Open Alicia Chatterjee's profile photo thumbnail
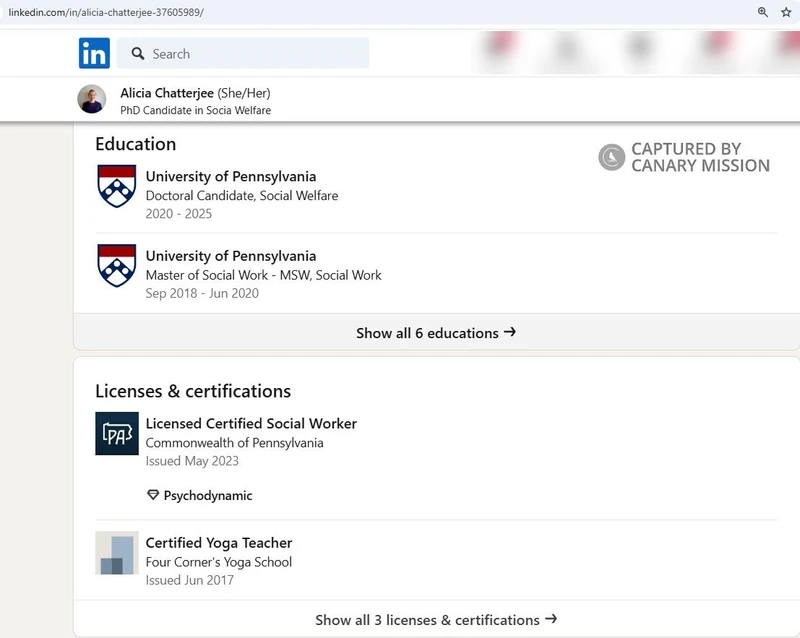 click(92, 99)
